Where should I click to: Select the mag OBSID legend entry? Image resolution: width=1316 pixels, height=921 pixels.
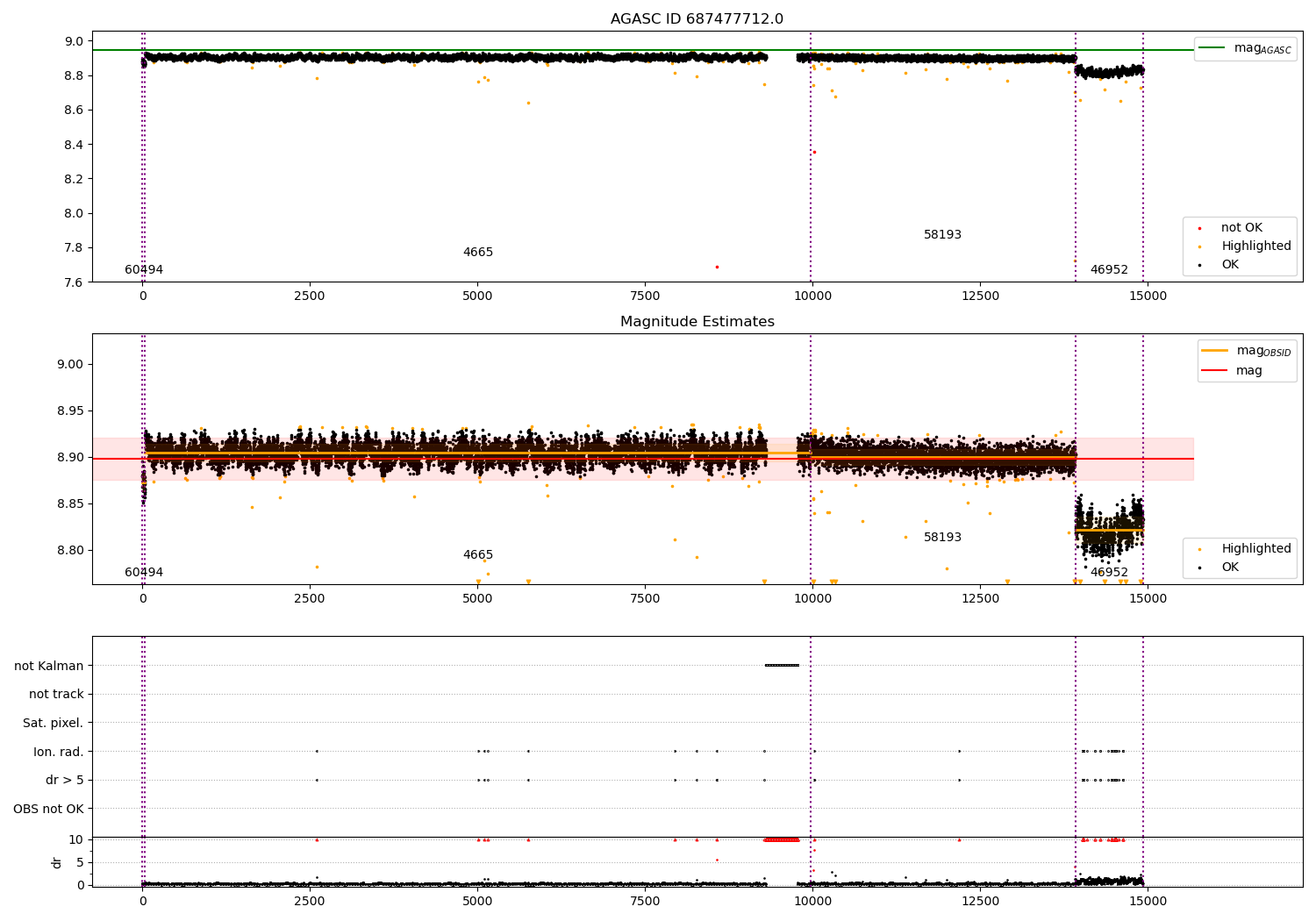click(x=1247, y=351)
